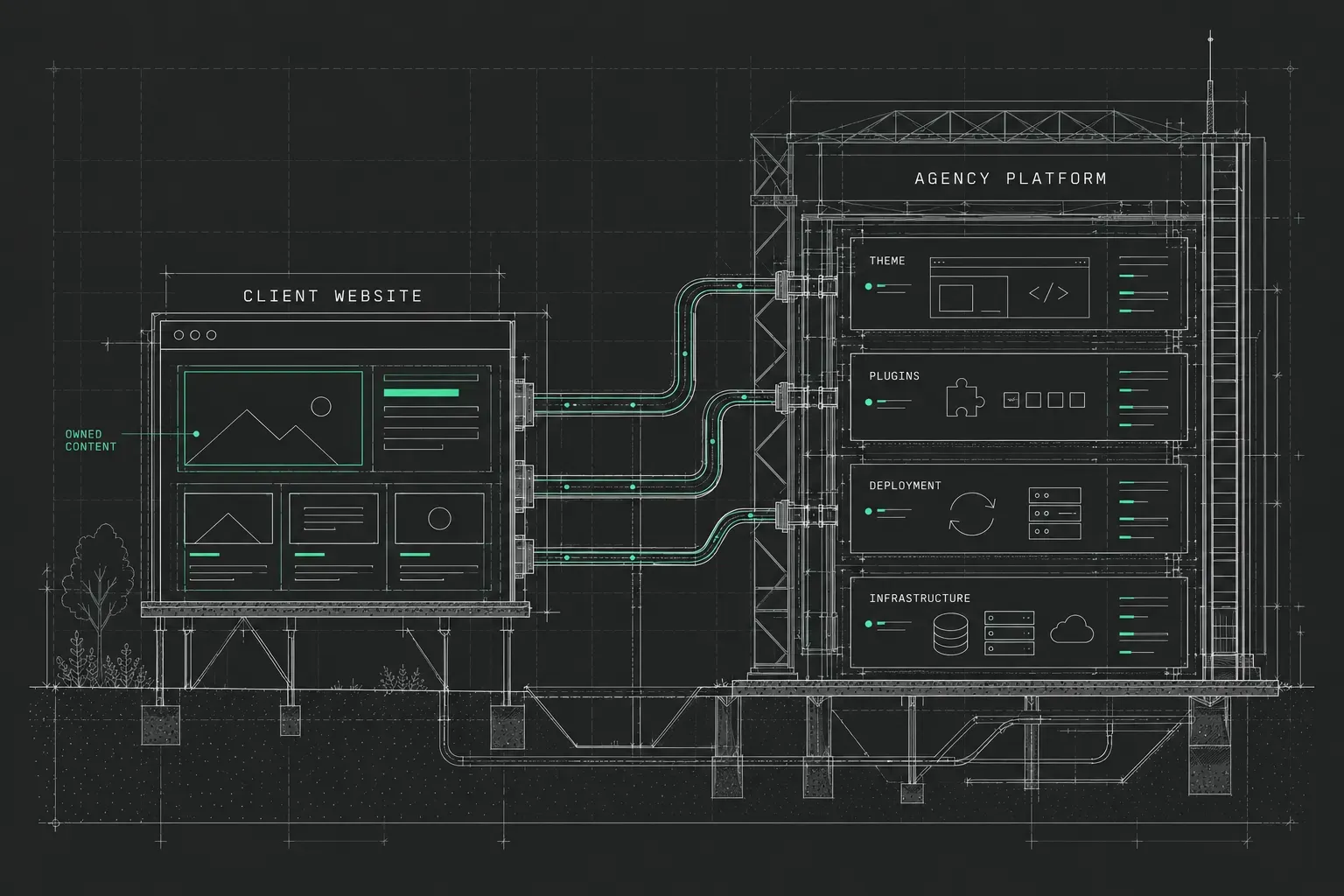
Task: Click the "INFRASTRUCTURE" panel label
Action: (920, 598)
